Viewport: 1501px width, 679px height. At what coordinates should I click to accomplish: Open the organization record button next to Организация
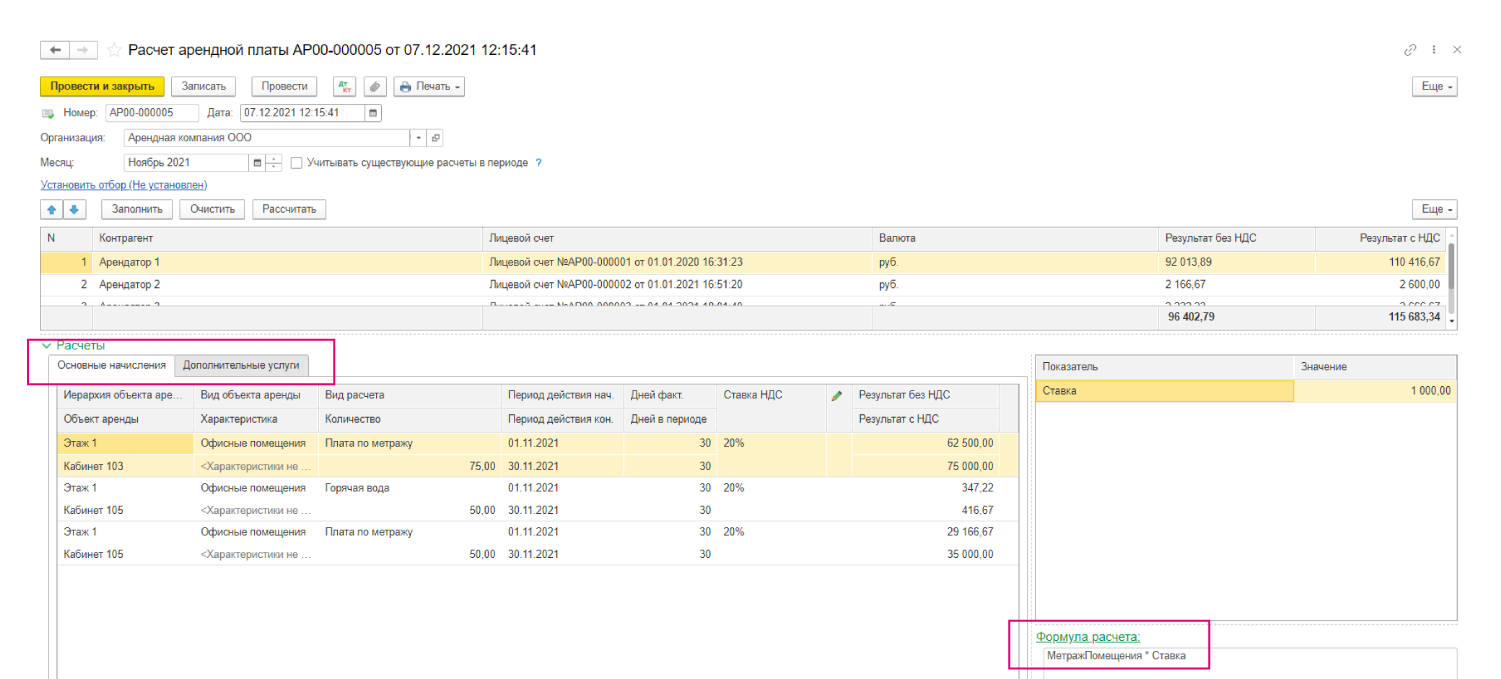tap(435, 138)
